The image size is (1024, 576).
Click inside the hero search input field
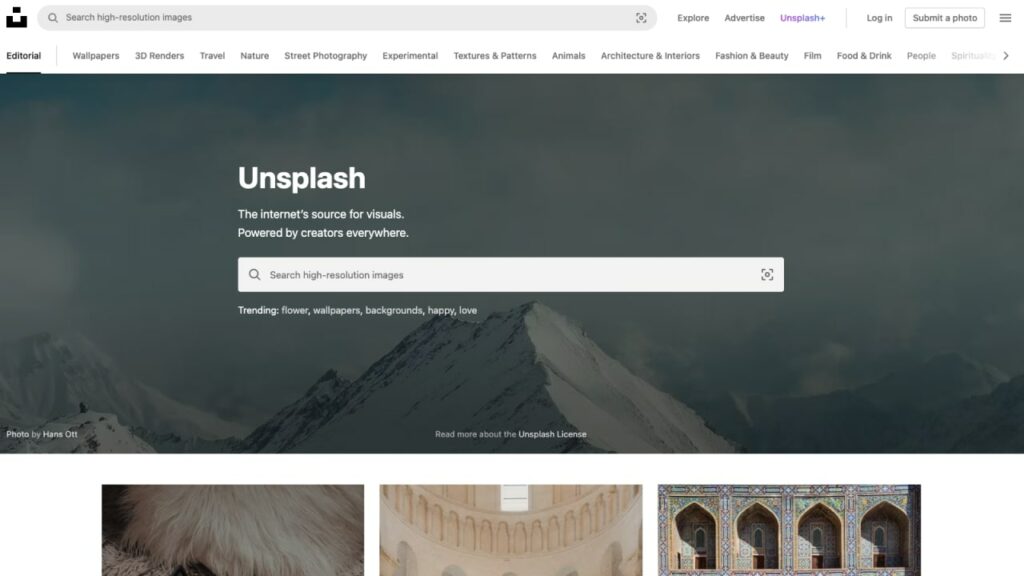point(450,273)
